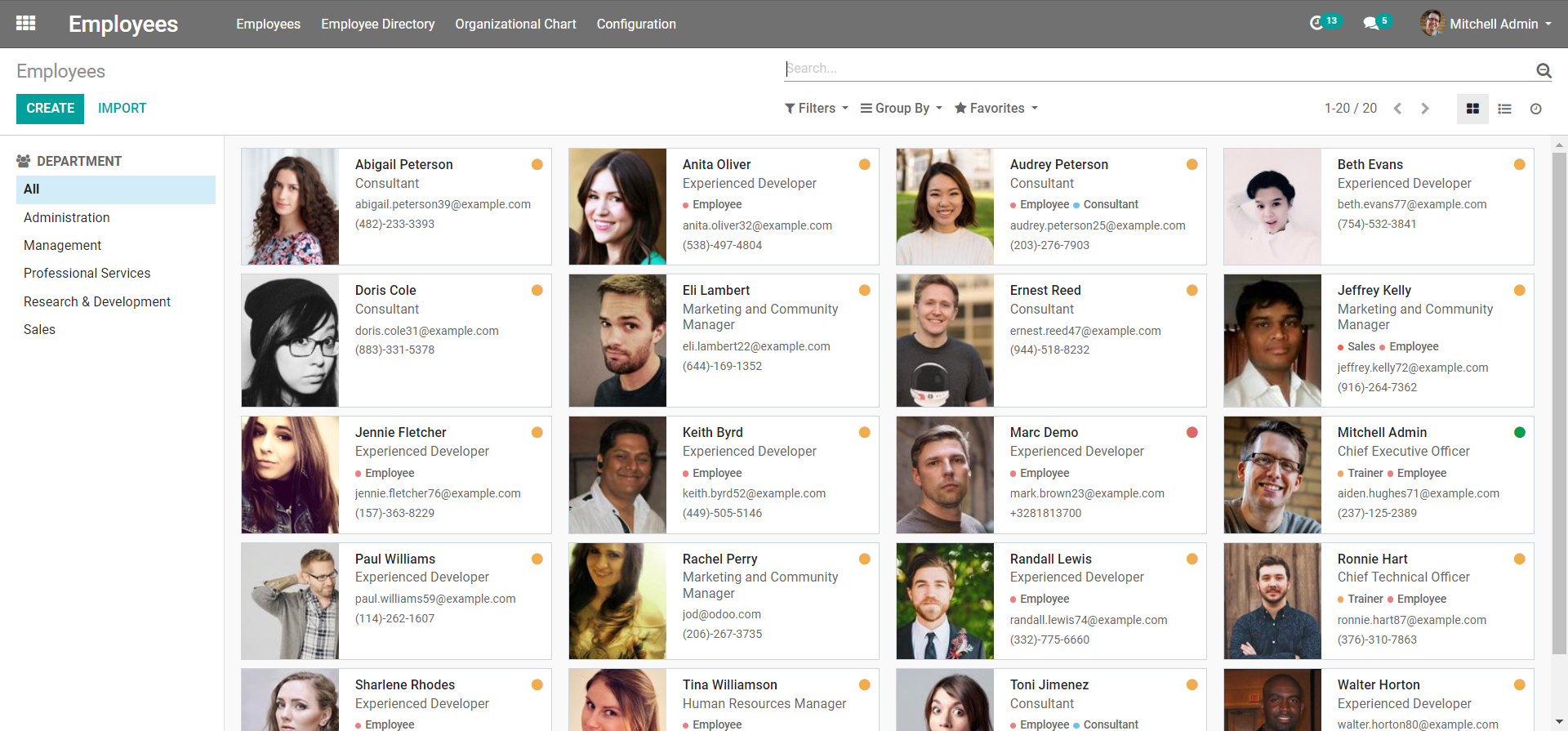Click Keith Byrd's orange status dot
This screenshot has height=731, width=1568.
(865, 432)
